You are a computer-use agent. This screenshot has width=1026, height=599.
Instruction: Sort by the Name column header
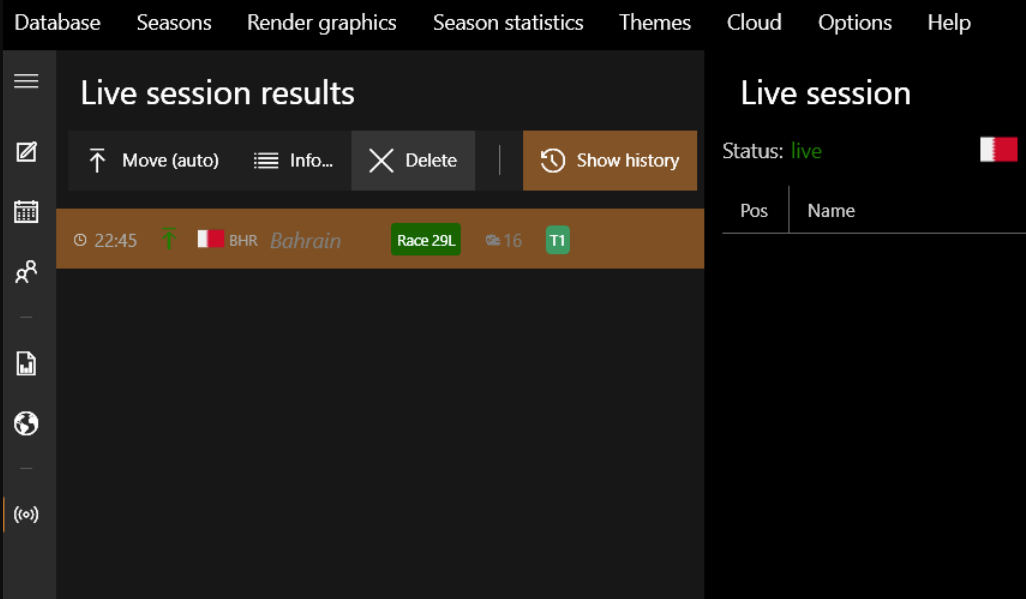point(831,210)
